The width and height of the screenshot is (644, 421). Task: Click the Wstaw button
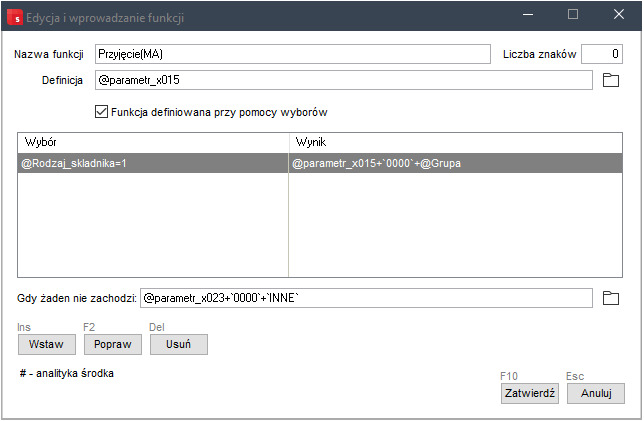(x=47, y=344)
